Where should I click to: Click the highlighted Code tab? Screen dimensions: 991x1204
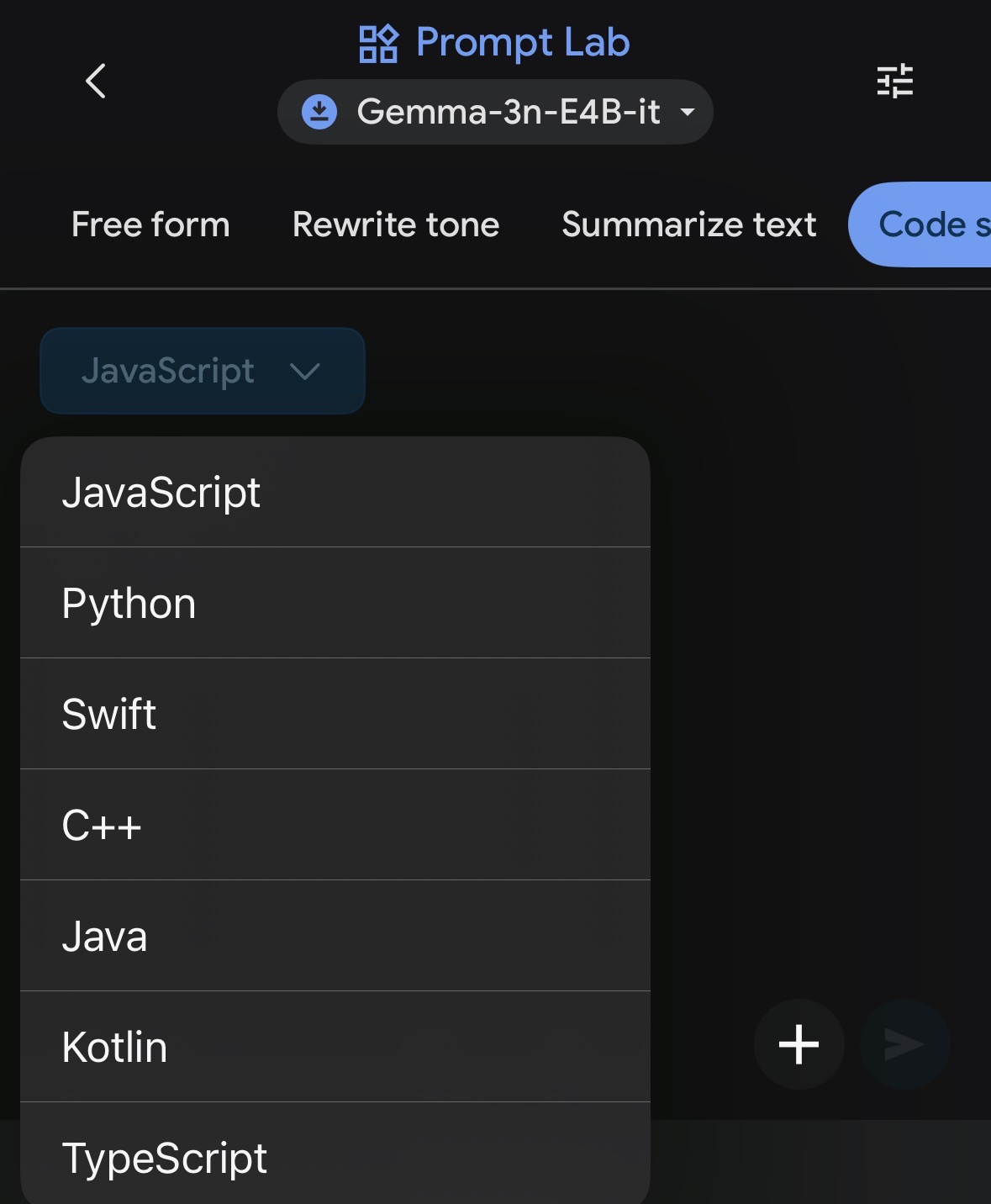[925, 224]
